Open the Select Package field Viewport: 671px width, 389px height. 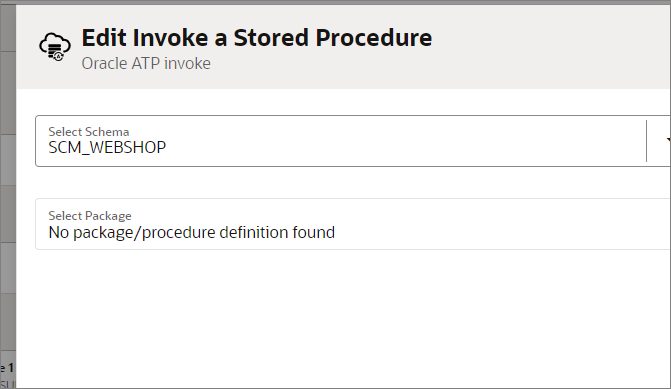pyautogui.click(x=353, y=224)
